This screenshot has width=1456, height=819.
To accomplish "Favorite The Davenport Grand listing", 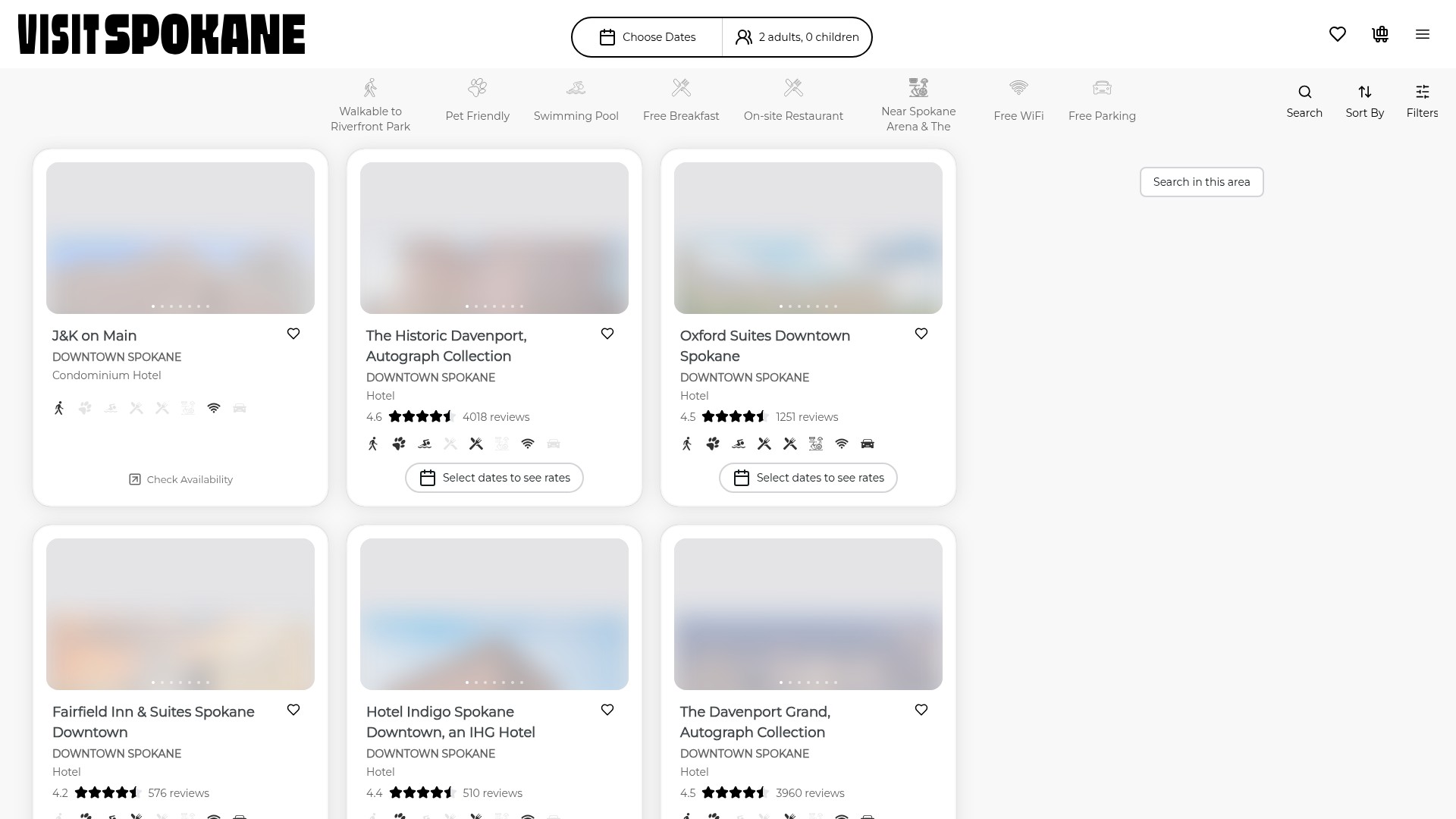I will pyautogui.click(x=921, y=710).
